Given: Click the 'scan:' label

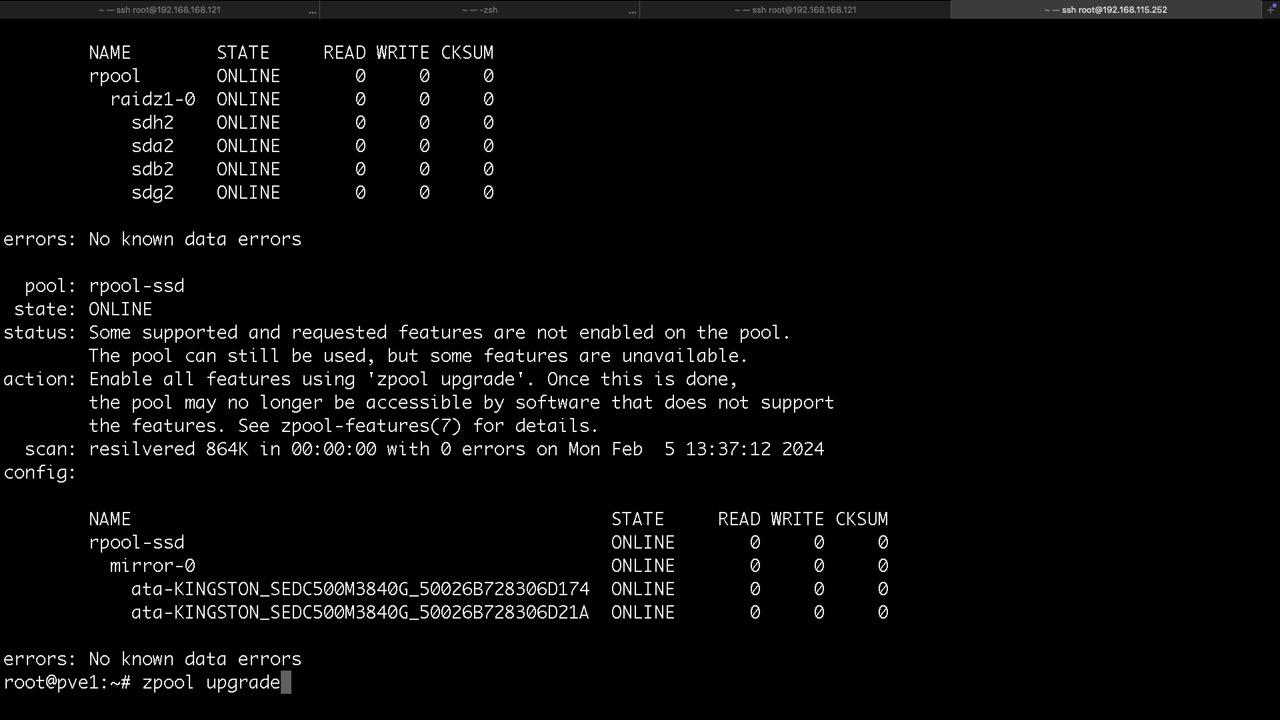Looking at the screenshot, I should pos(50,449).
